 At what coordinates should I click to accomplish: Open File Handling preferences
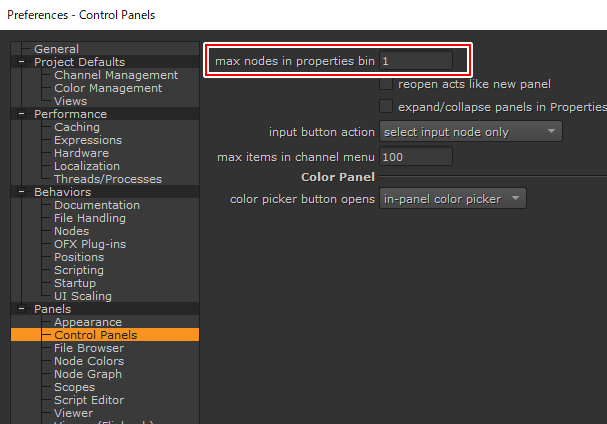click(x=89, y=218)
